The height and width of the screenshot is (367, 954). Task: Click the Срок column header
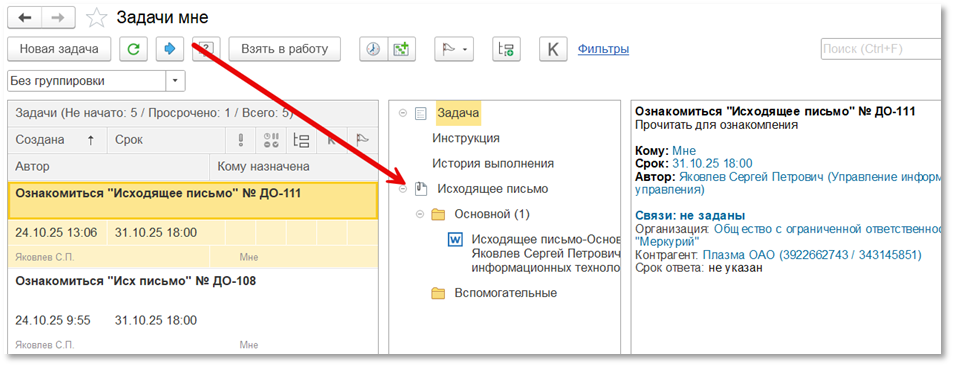tap(166, 140)
